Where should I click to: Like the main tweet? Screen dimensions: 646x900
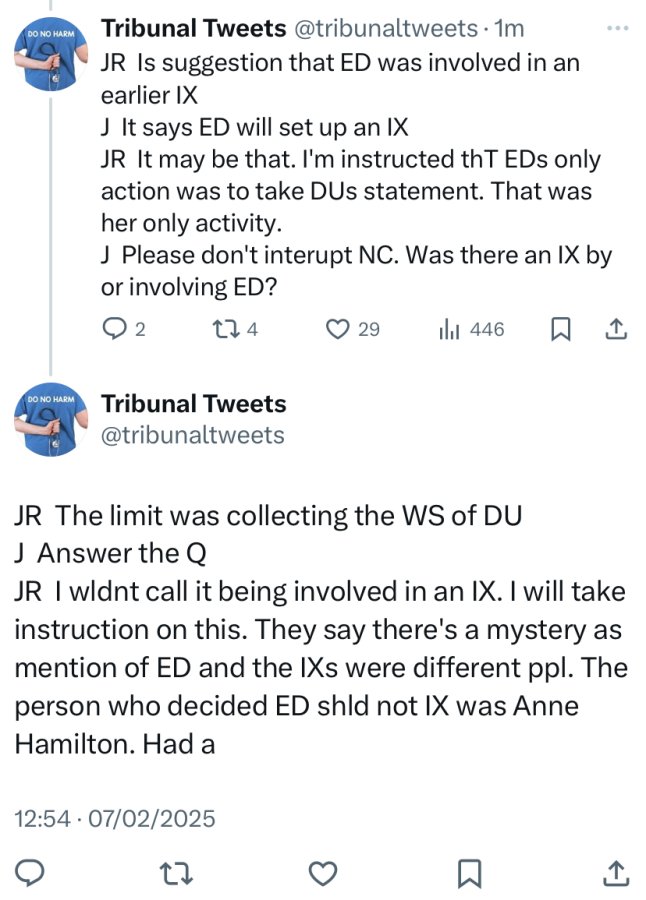pos(323,874)
